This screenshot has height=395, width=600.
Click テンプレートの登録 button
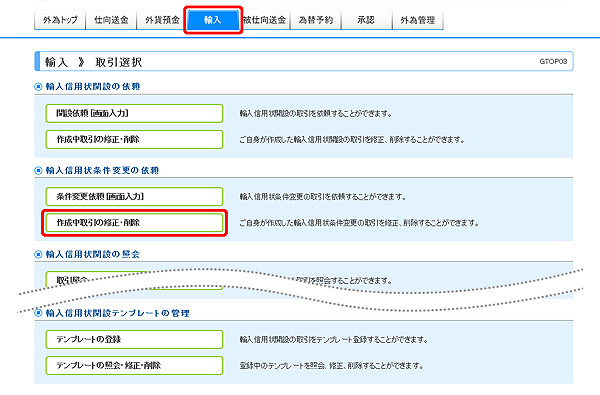(134, 340)
